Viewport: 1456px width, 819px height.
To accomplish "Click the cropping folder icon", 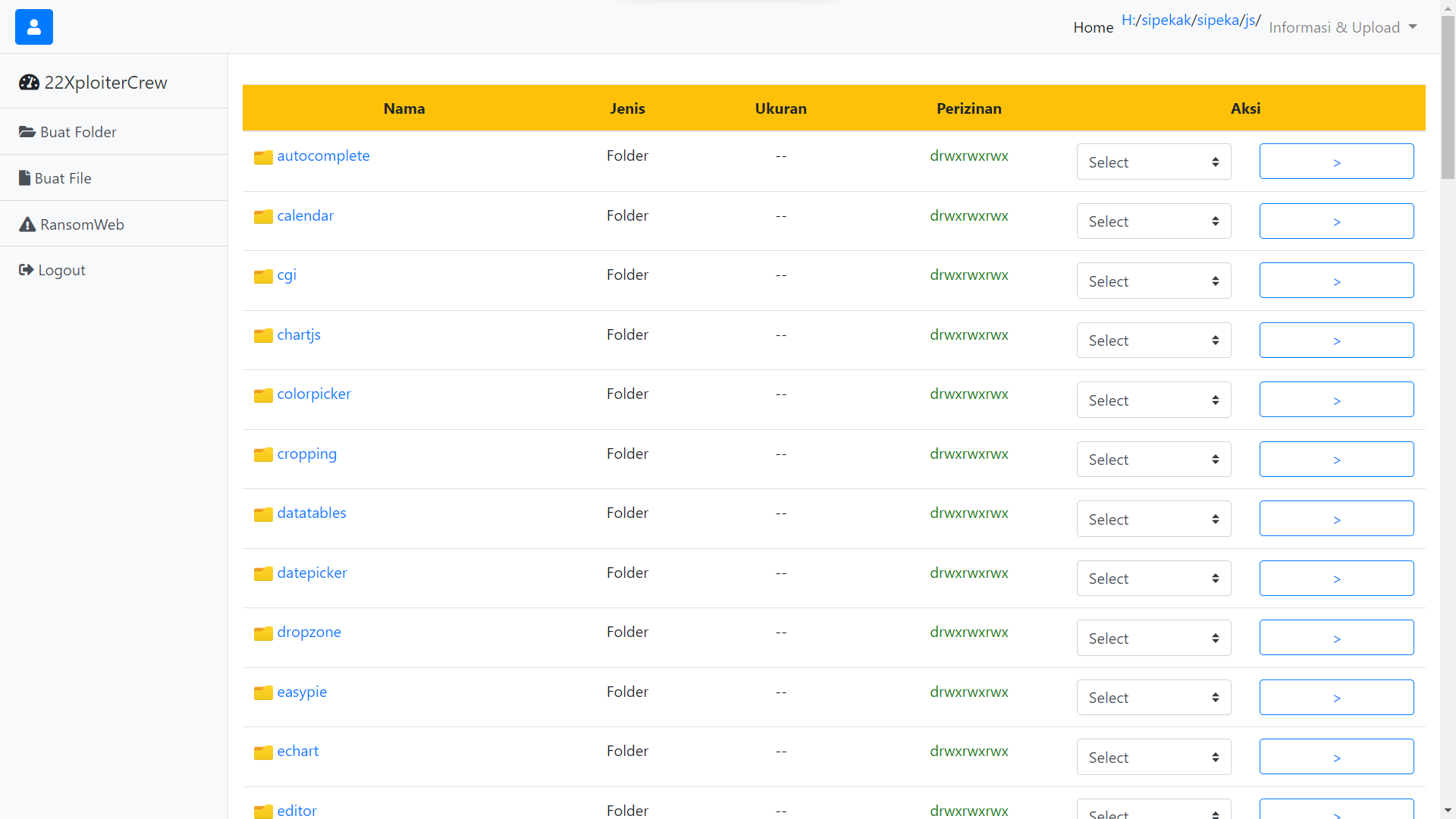I will pos(263,455).
